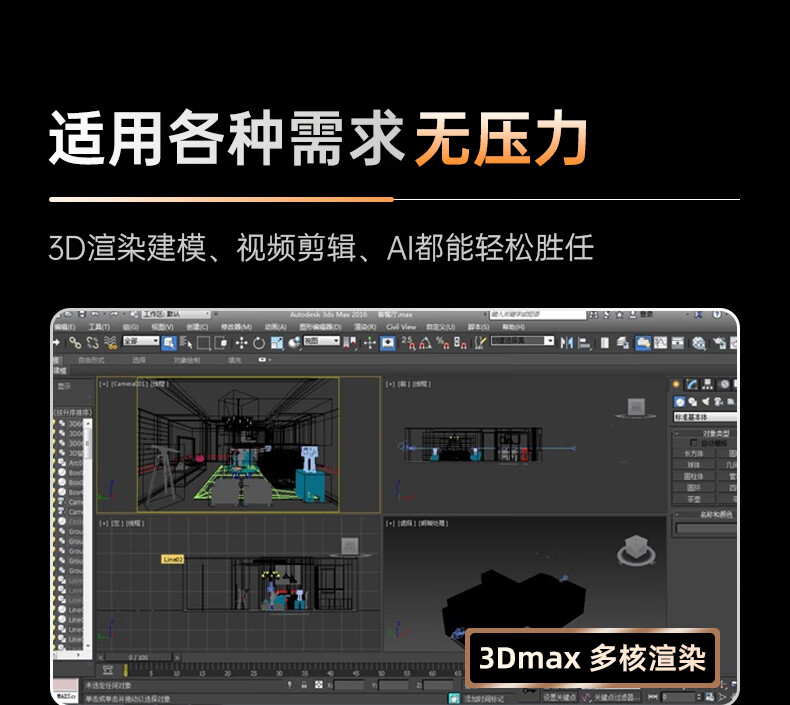Toggle the selection lock icon in status bar
790x705 pixels.
(x=302, y=685)
